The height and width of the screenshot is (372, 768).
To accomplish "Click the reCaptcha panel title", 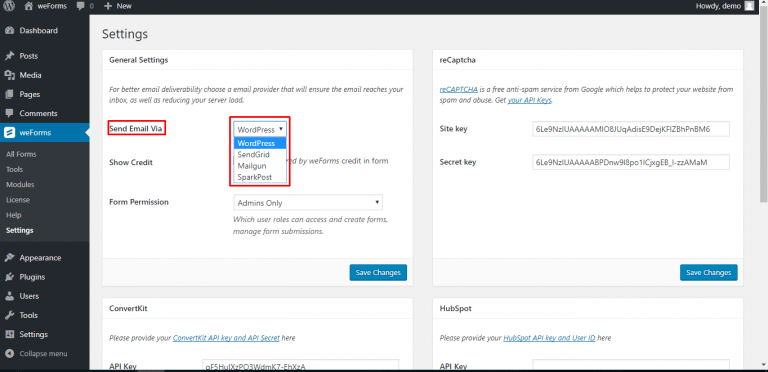I will click(x=458, y=60).
